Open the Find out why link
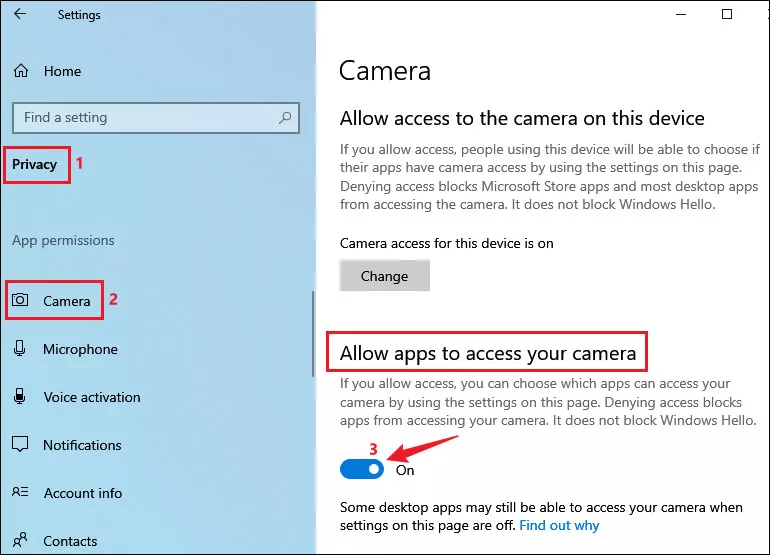Image resolution: width=770 pixels, height=555 pixels. [x=559, y=526]
